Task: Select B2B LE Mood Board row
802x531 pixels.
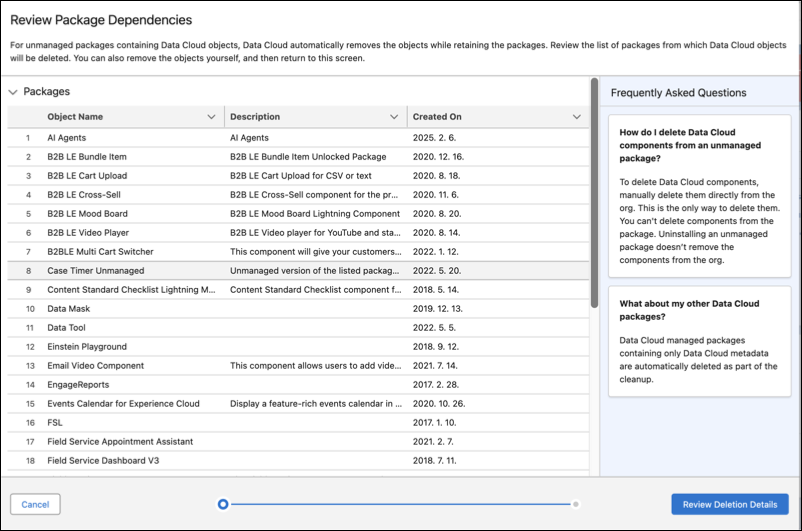Action: (x=298, y=213)
